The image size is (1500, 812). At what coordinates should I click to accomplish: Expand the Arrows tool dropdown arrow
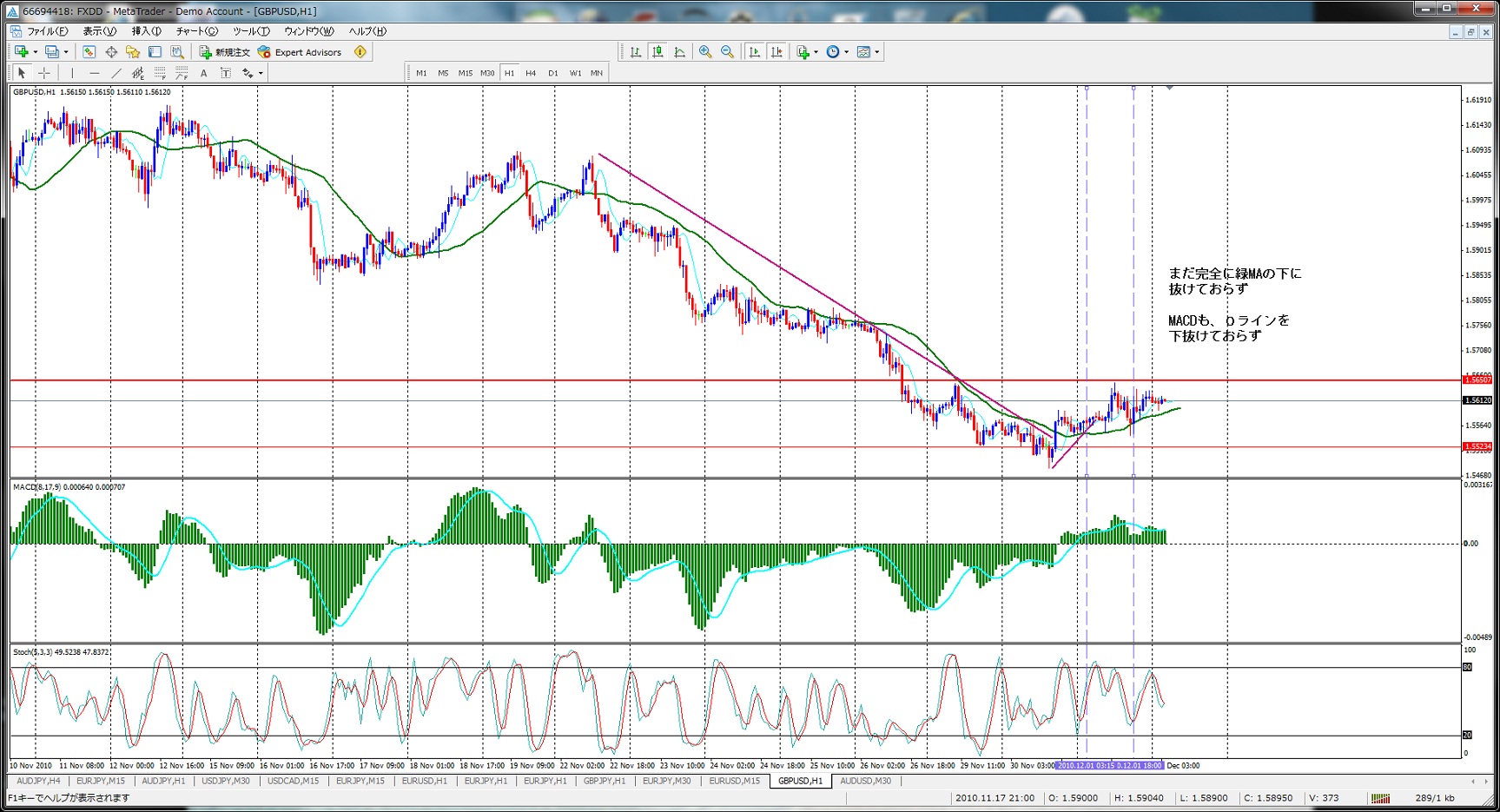pyautogui.click(x=261, y=73)
